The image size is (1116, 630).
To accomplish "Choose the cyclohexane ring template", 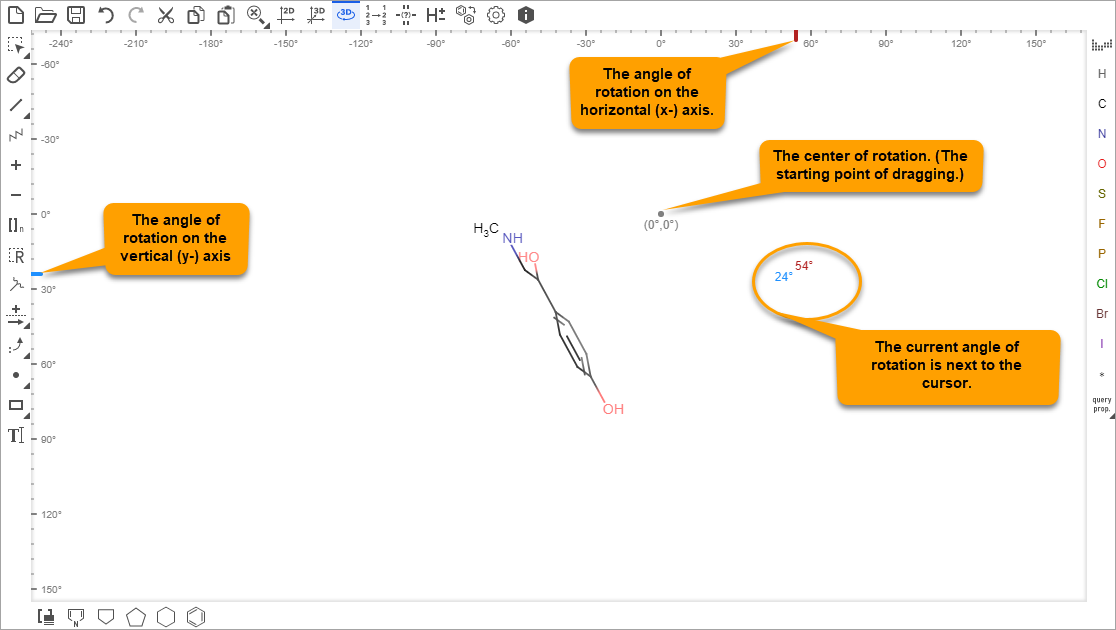I will (166, 617).
